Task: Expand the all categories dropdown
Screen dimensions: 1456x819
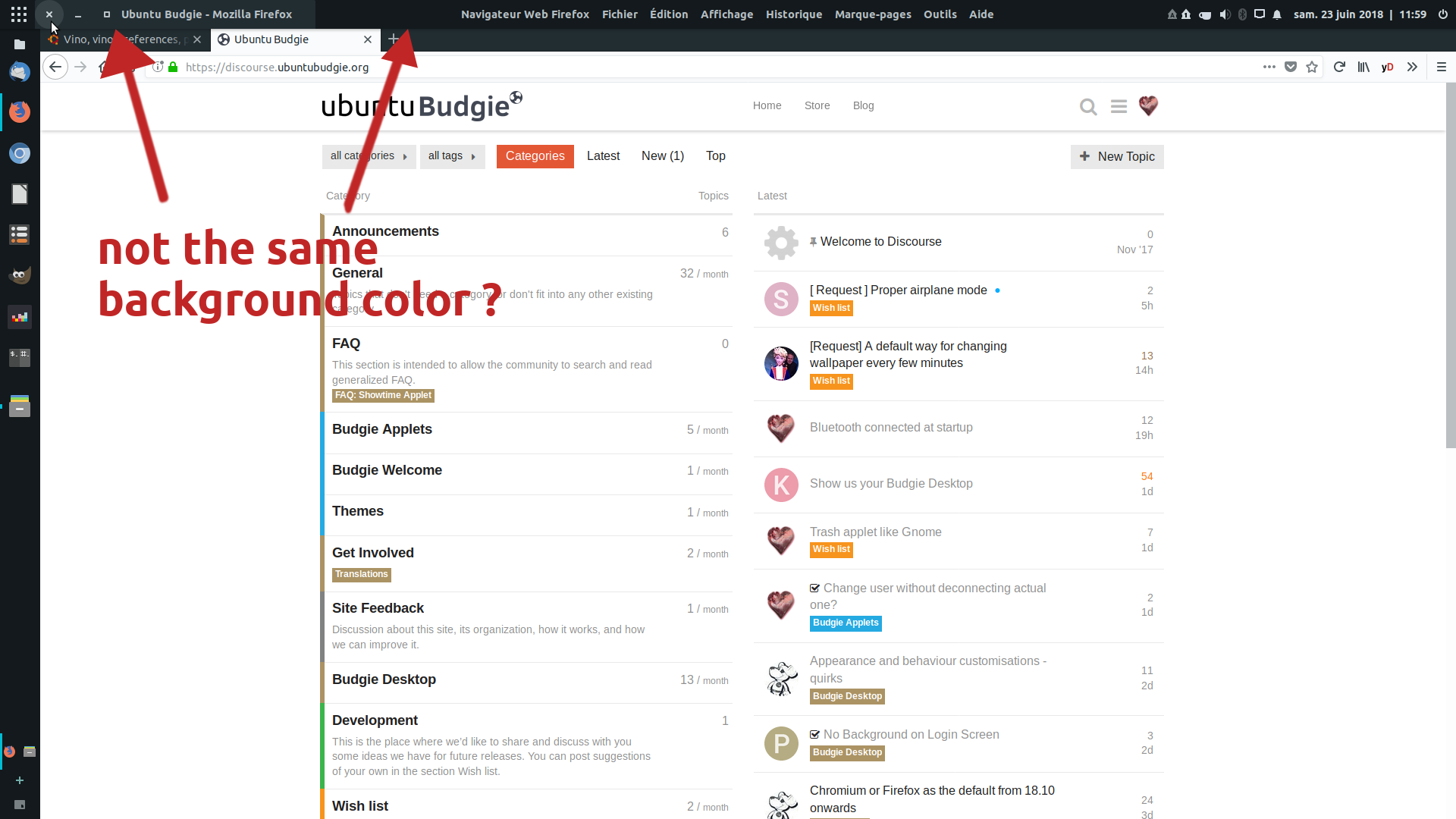Action: (369, 156)
